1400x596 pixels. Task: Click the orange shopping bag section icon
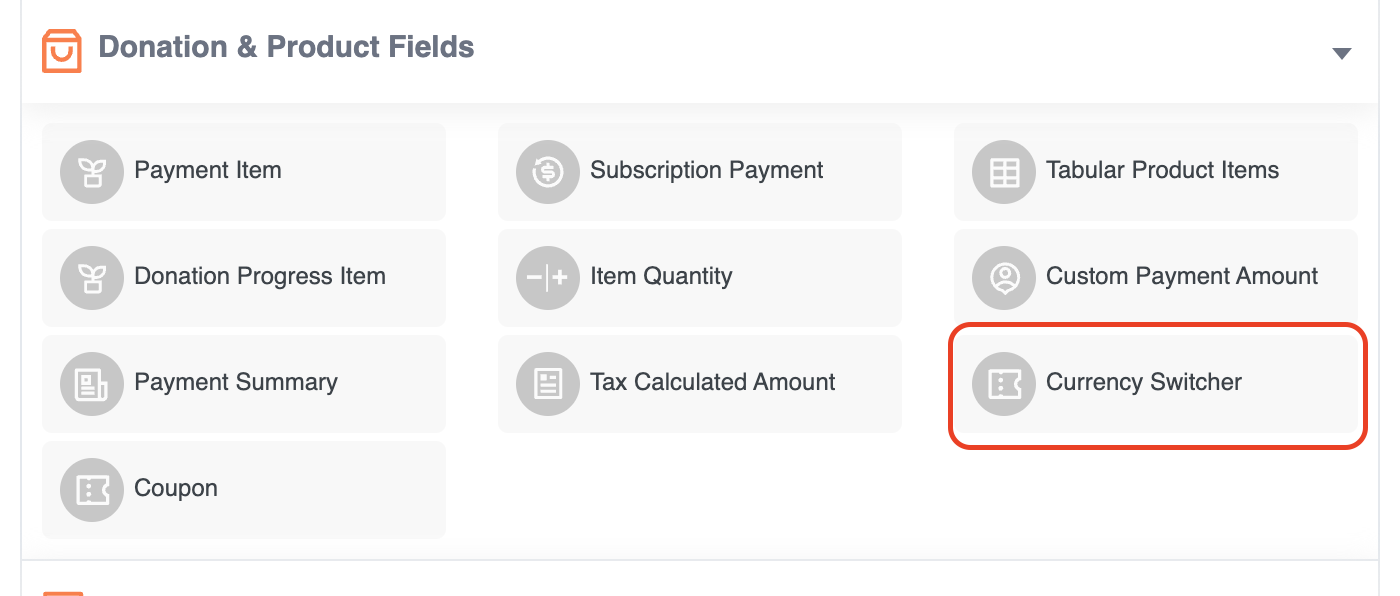coord(61,47)
